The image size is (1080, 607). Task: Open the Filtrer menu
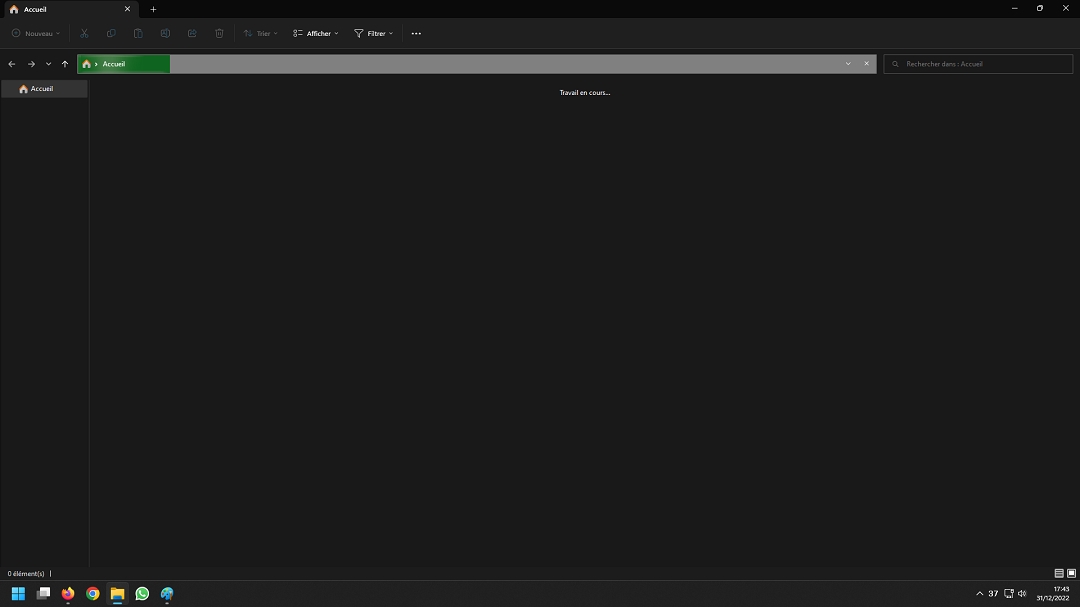pyautogui.click(x=372, y=33)
